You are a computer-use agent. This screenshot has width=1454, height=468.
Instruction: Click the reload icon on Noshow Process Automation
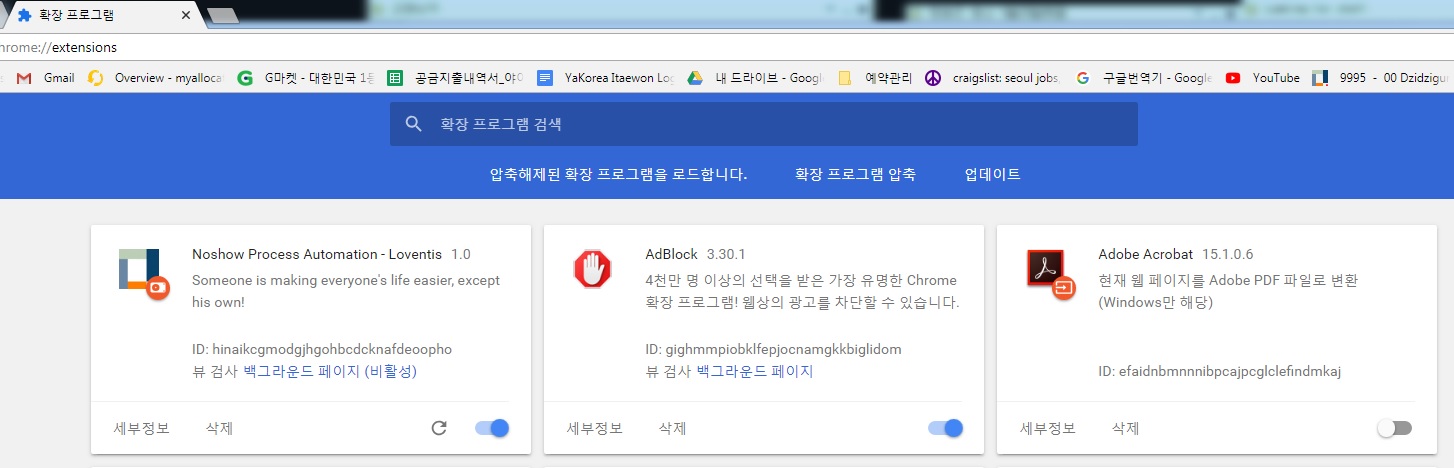(x=438, y=428)
